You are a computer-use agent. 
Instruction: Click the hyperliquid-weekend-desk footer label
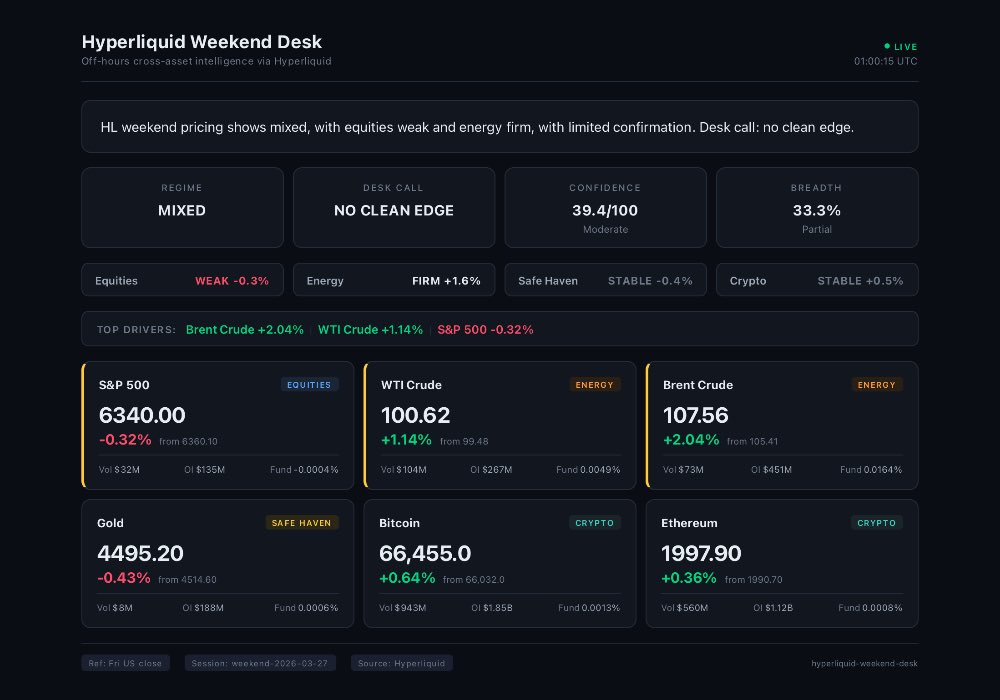864,664
